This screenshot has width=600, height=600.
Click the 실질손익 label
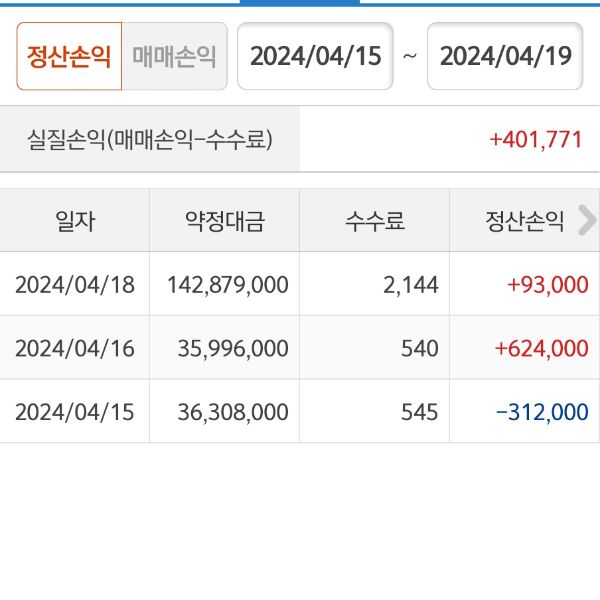[x=149, y=139]
